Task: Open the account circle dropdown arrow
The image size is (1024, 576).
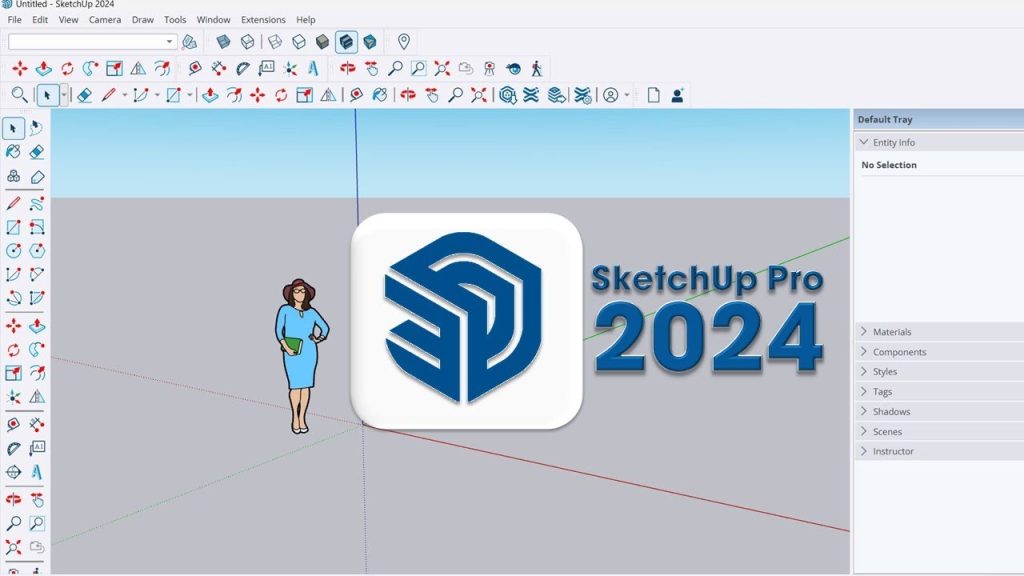Action: (x=627, y=95)
